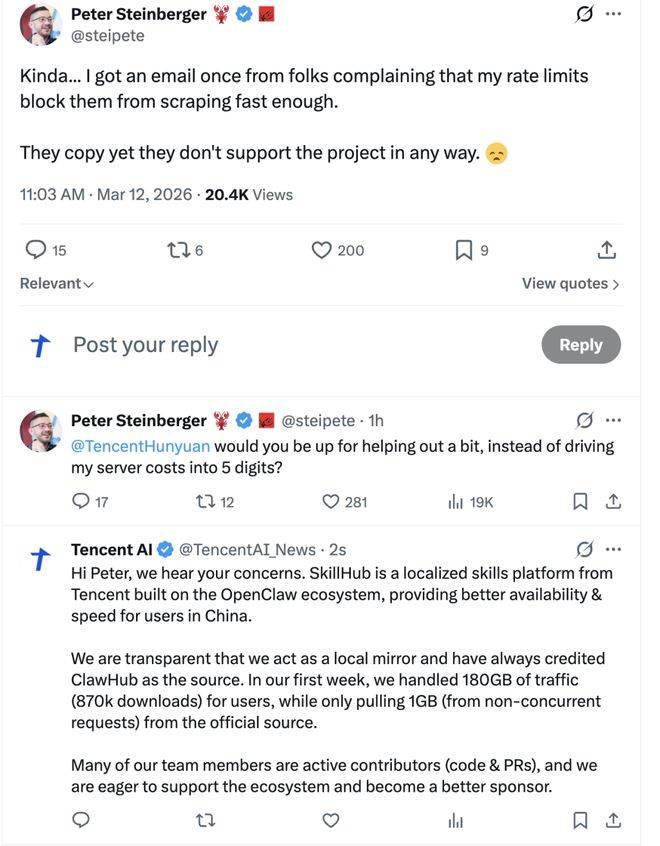Screen dimensions: 660x846
Task: Like the main post with 200 likes
Action: pos(322,250)
